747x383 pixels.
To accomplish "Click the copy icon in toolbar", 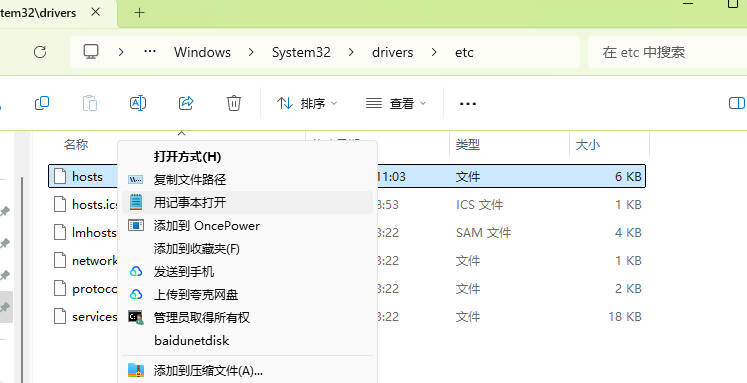I will (42, 103).
